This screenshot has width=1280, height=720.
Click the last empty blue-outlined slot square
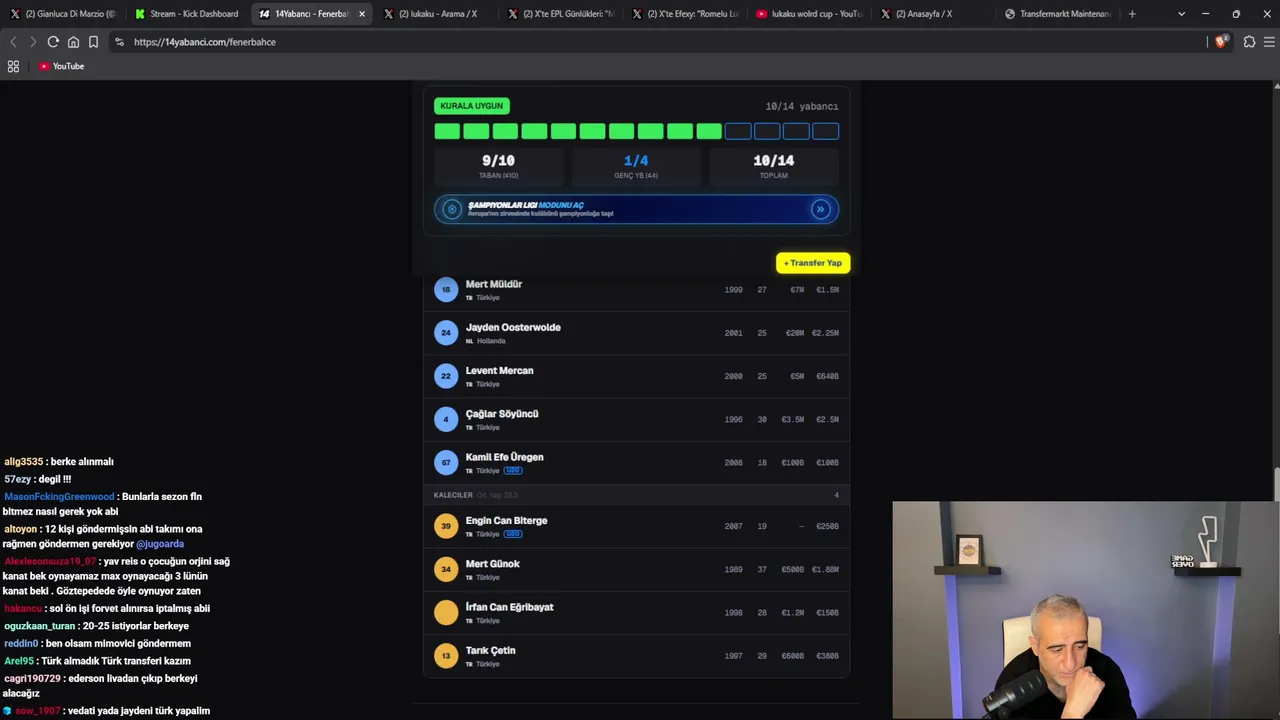825,131
